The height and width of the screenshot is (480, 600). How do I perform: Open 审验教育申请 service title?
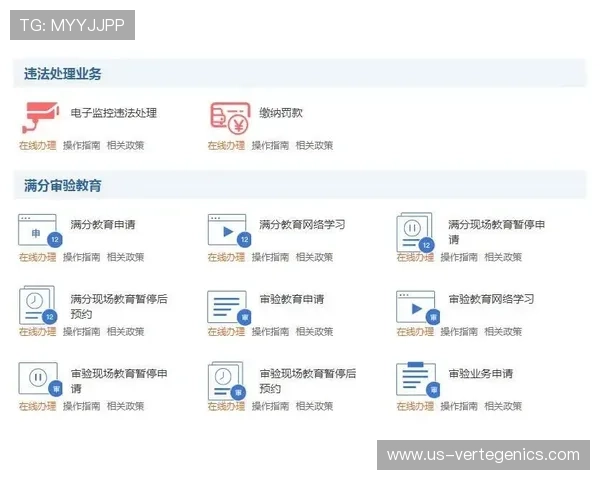pos(292,299)
